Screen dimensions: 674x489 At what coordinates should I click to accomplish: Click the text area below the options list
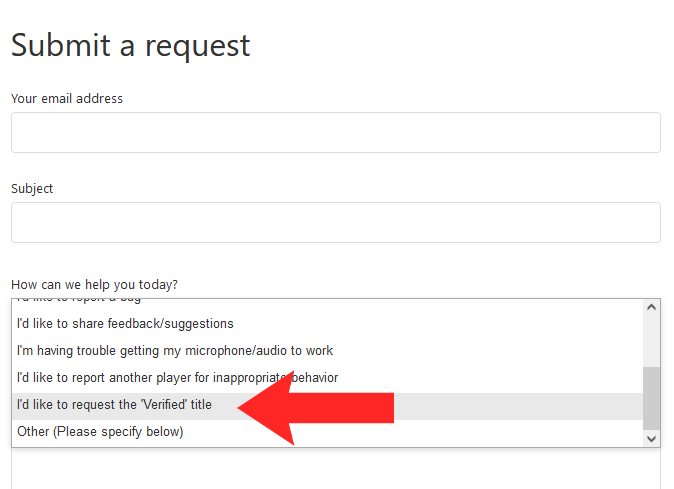pyautogui.click(x=336, y=469)
